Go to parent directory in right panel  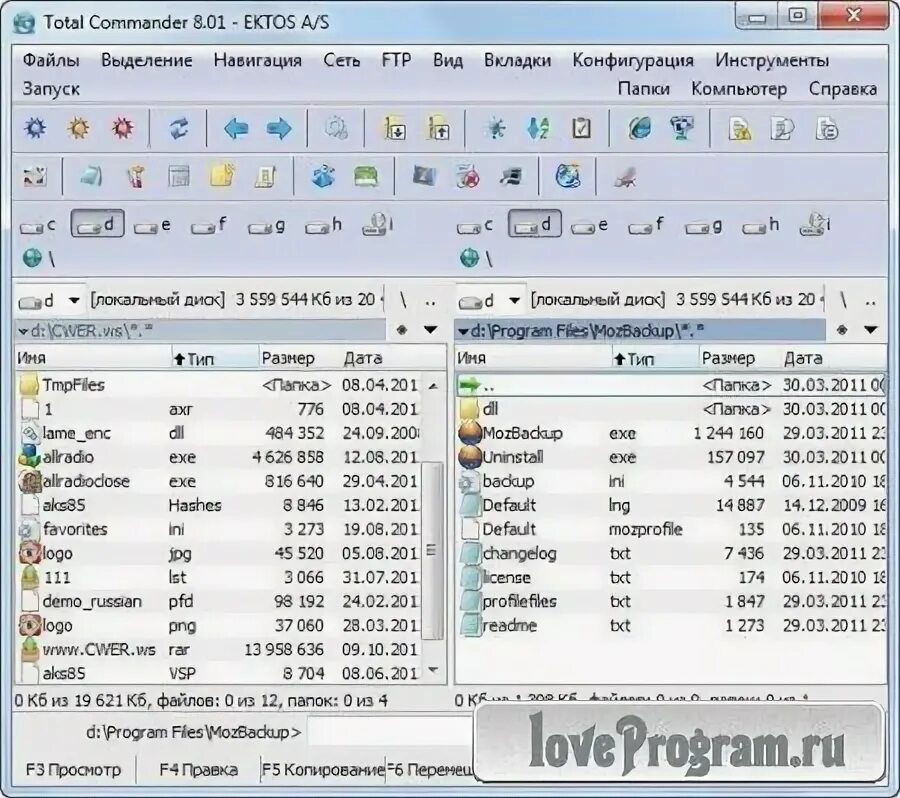coord(871,300)
